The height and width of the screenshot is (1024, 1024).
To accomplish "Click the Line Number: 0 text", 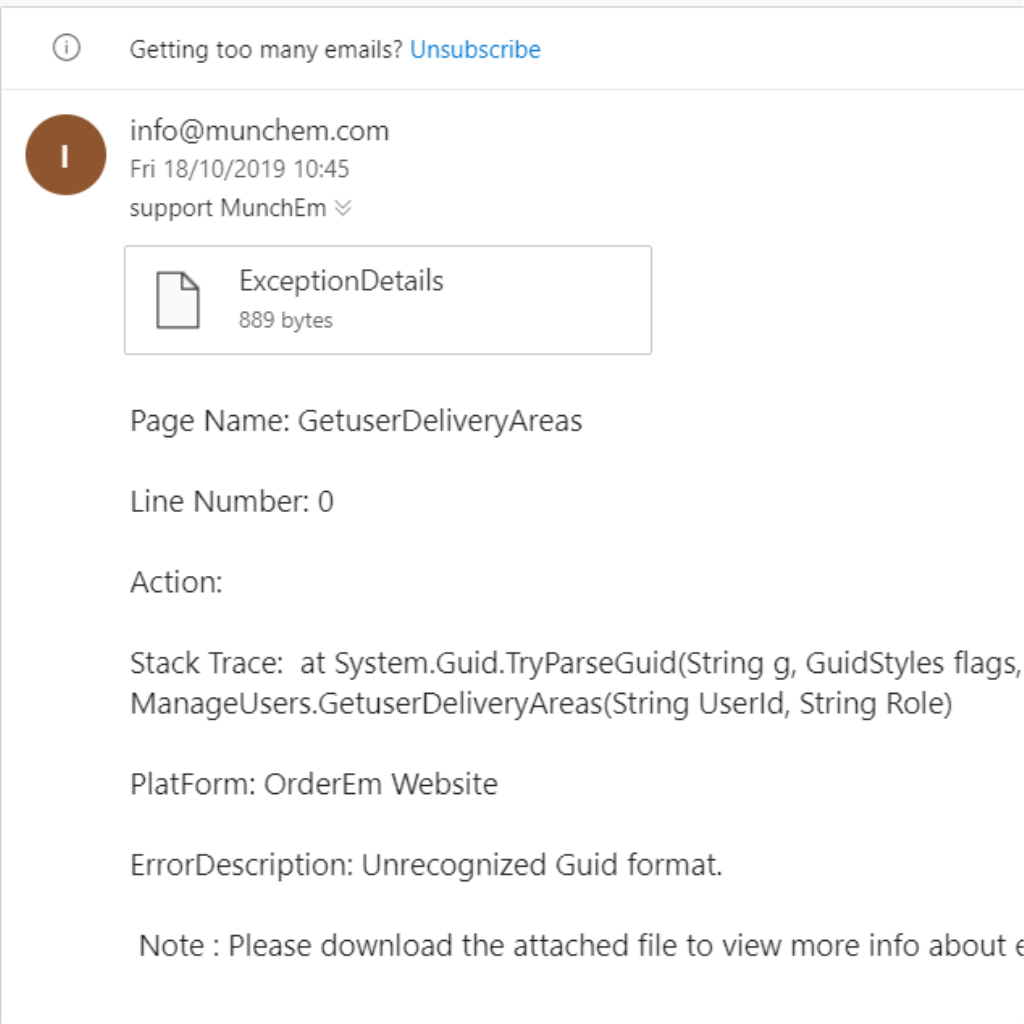I will pos(231,501).
